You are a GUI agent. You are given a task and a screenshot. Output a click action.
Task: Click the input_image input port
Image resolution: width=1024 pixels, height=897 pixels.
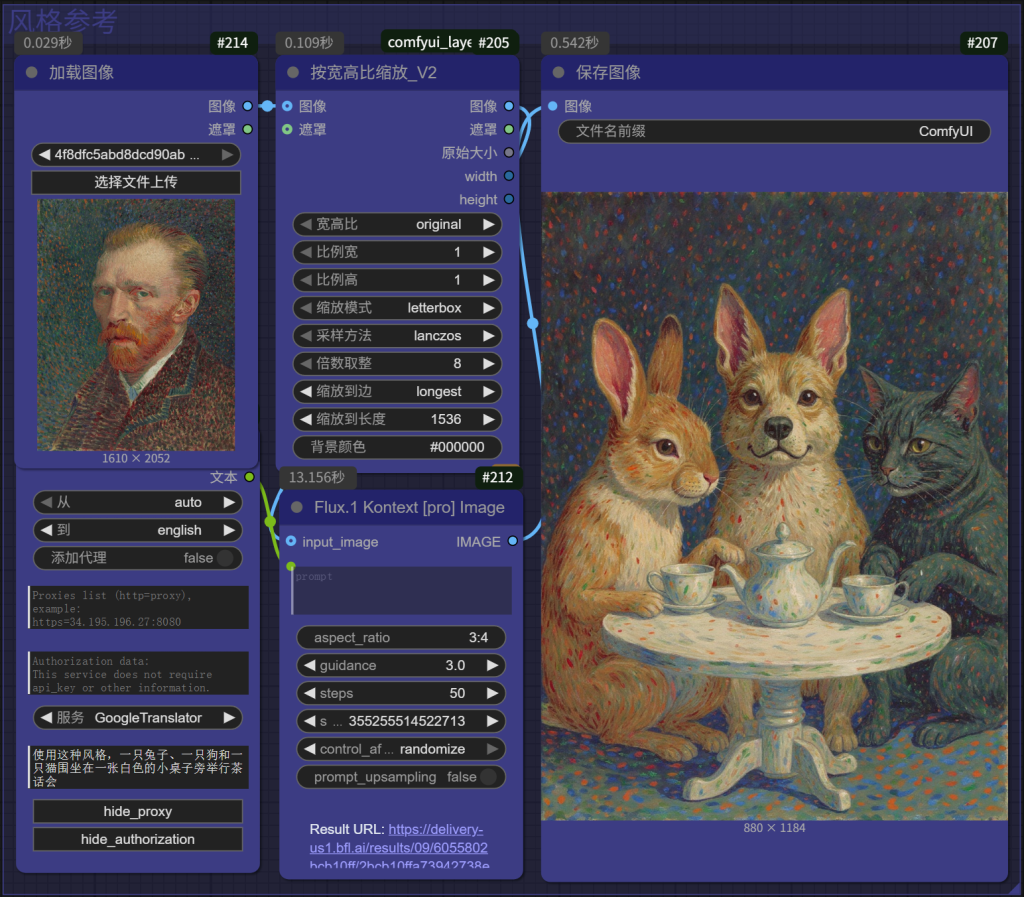(291, 542)
